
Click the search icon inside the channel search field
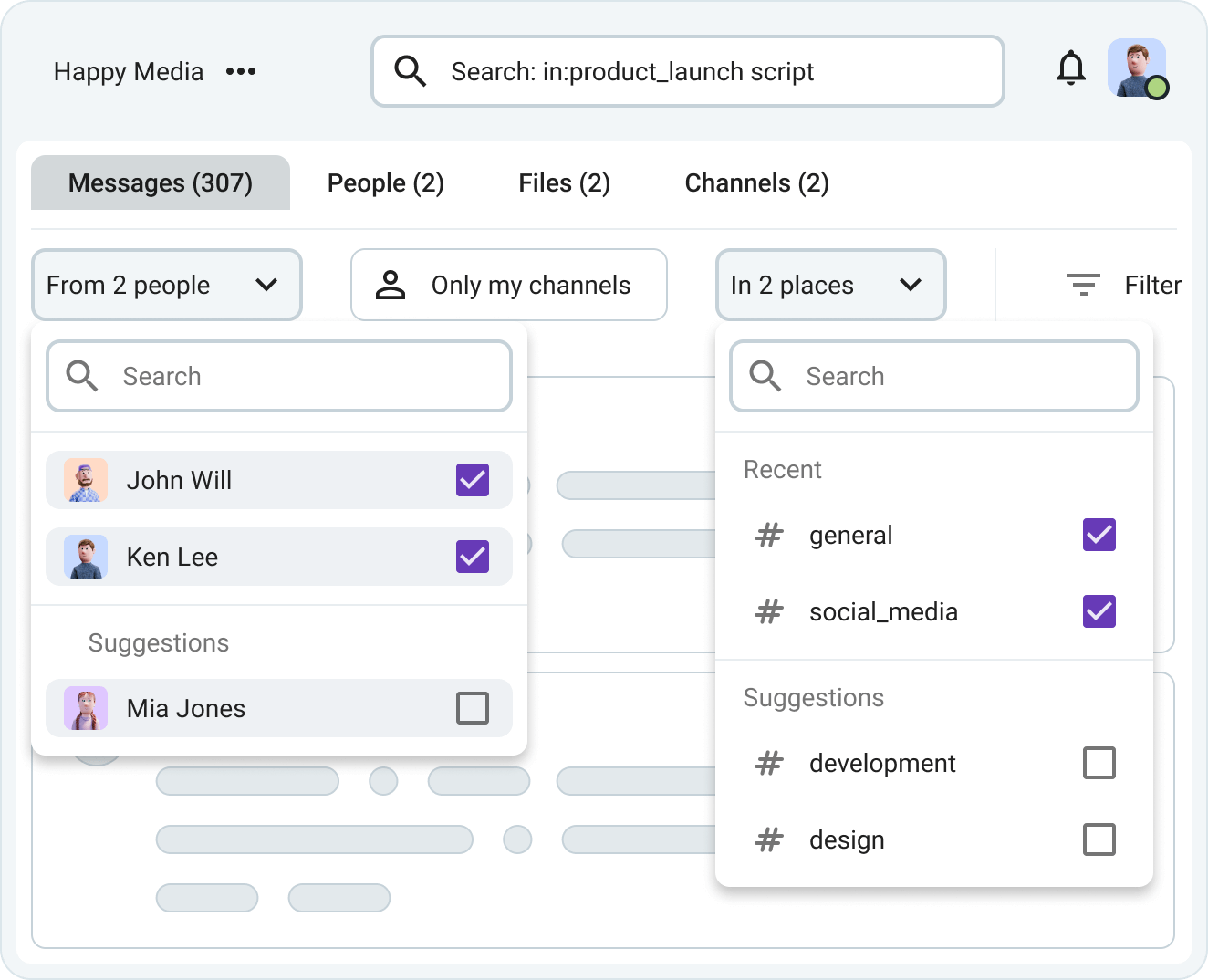(x=765, y=376)
